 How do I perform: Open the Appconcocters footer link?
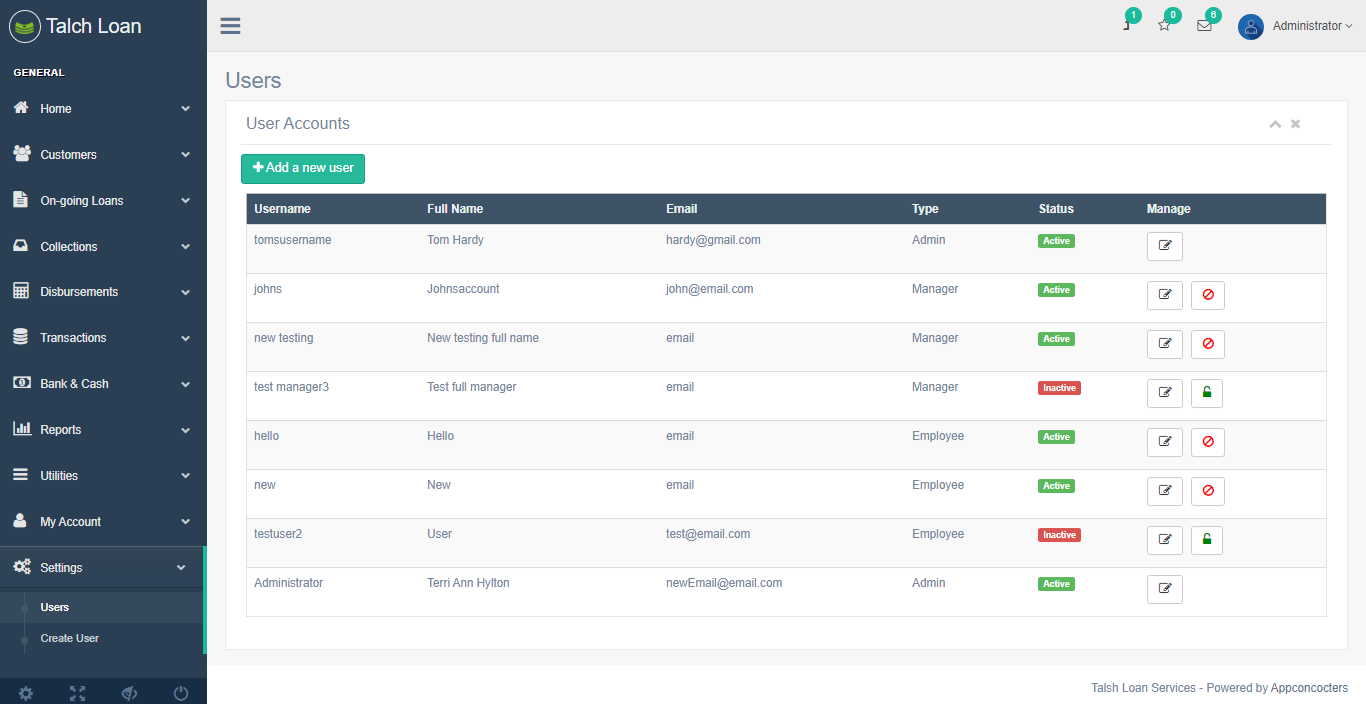tap(1309, 688)
